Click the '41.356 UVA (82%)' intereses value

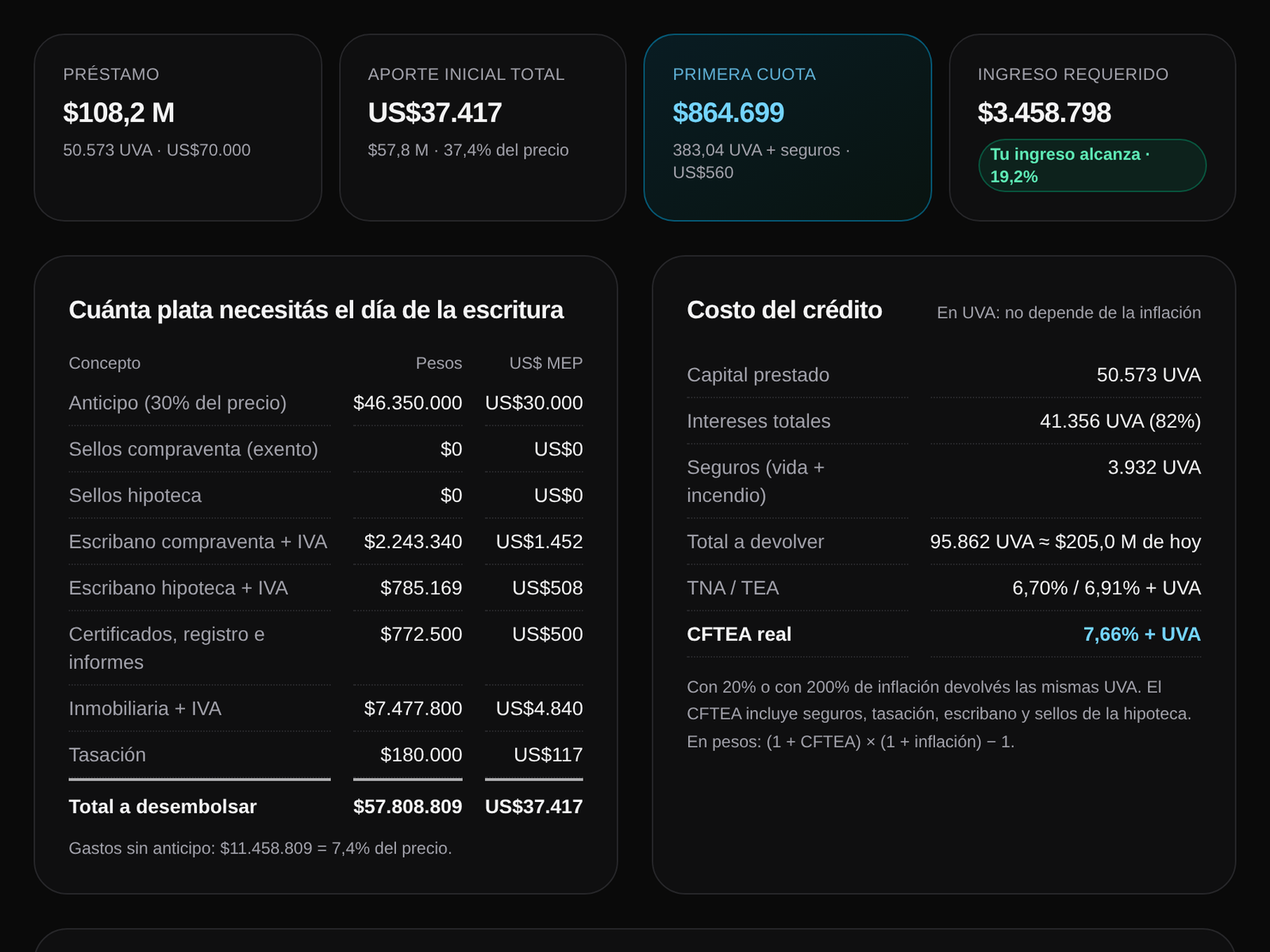coord(1121,421)
